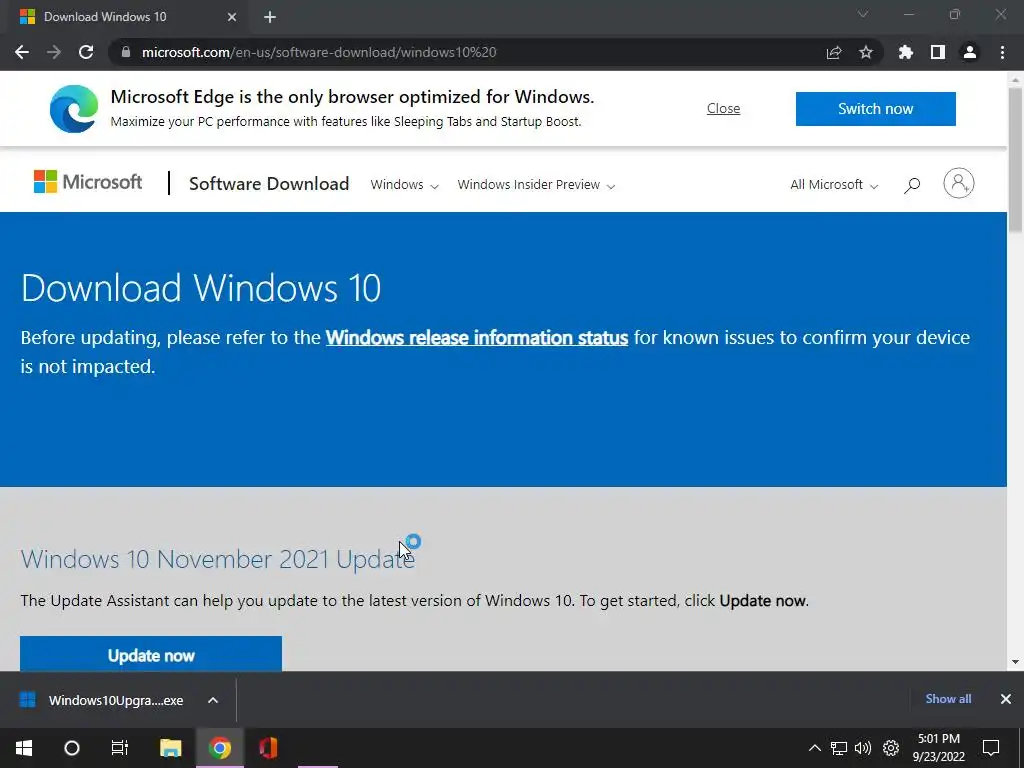1024x768 pixels.
Task: Open the Software Download link
Action: (x=269, y=184)
